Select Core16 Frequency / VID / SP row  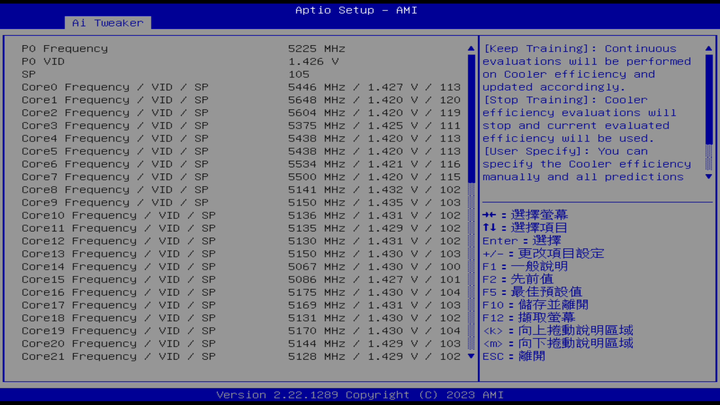(241, 292)
